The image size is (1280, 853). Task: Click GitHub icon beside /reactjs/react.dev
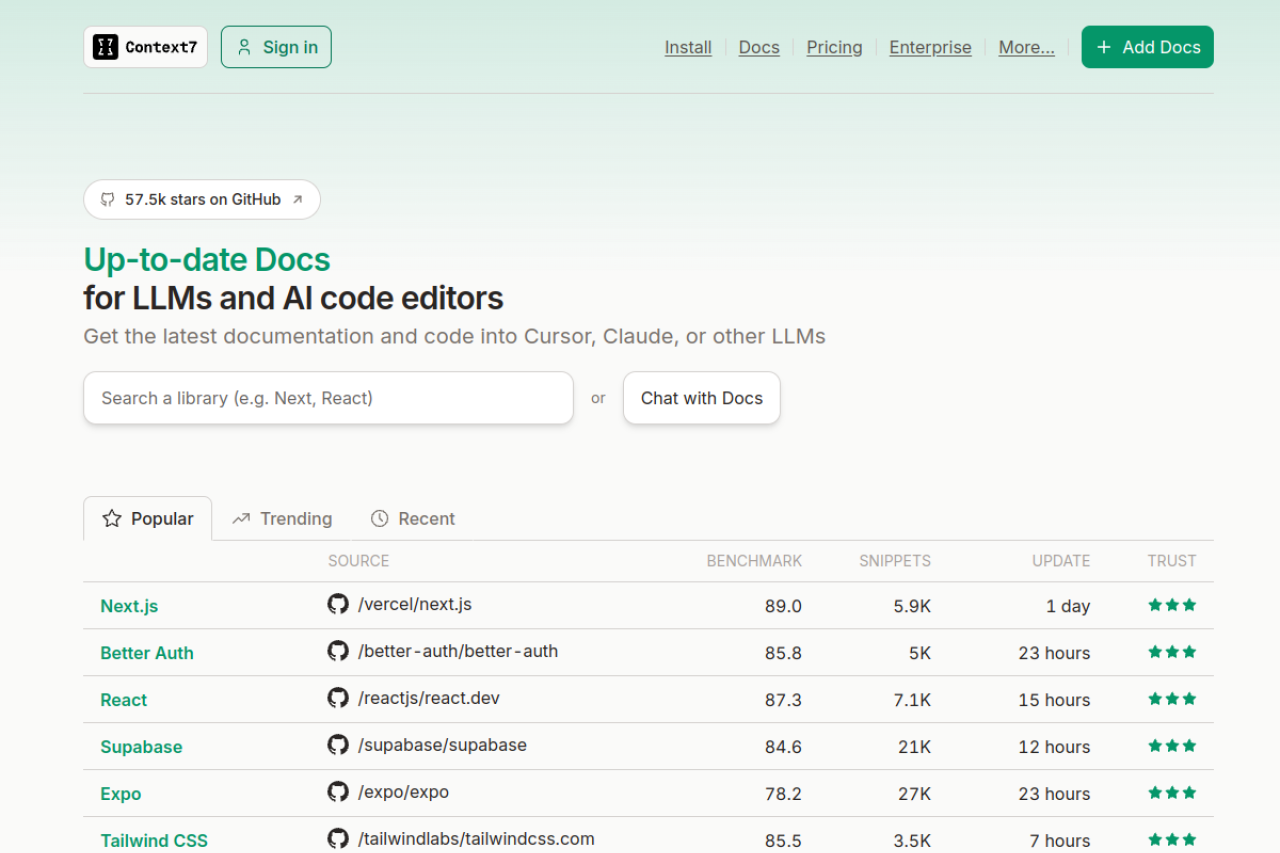tap(338, 698)
